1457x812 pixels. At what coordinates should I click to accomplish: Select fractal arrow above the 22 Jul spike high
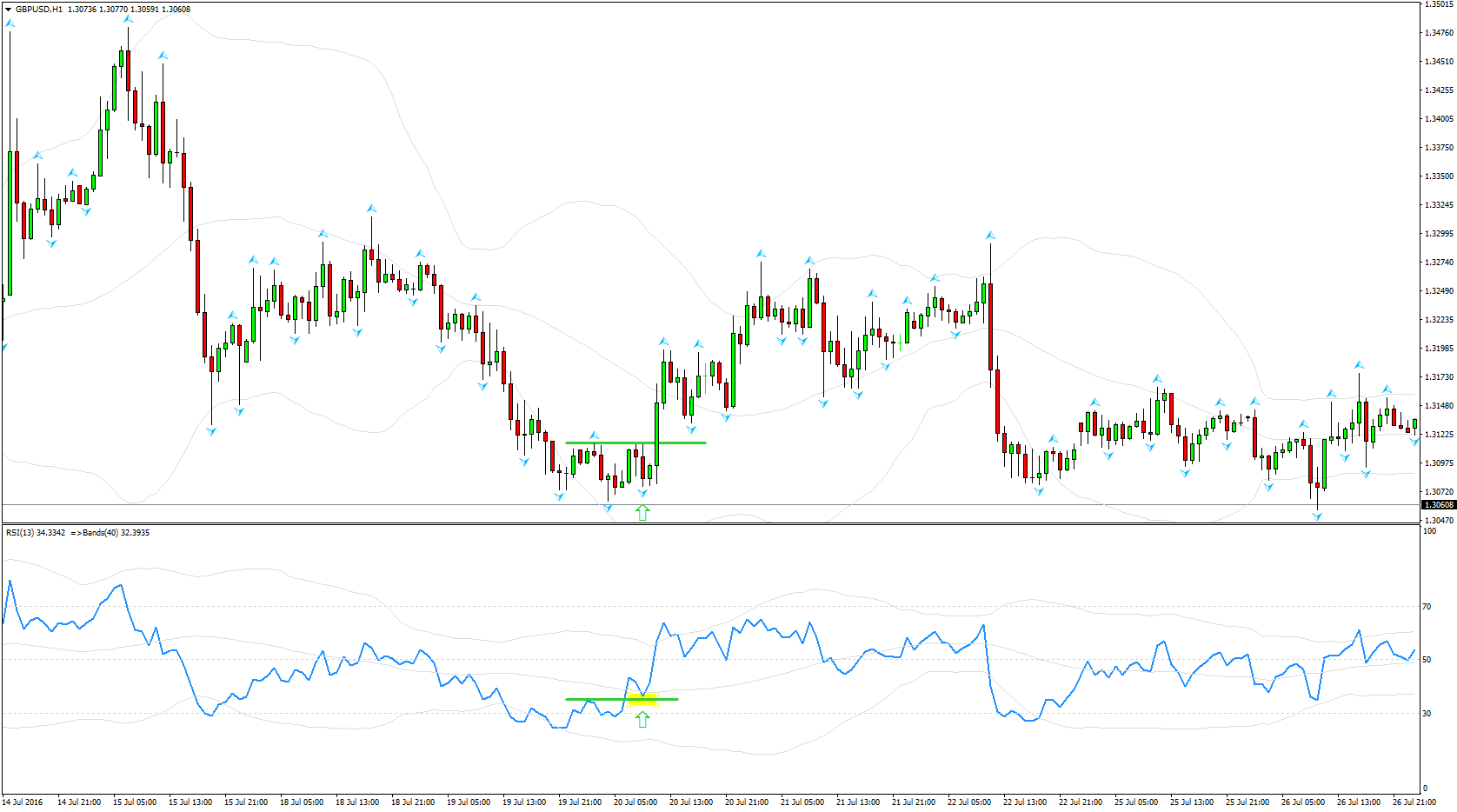click(990, 236)
